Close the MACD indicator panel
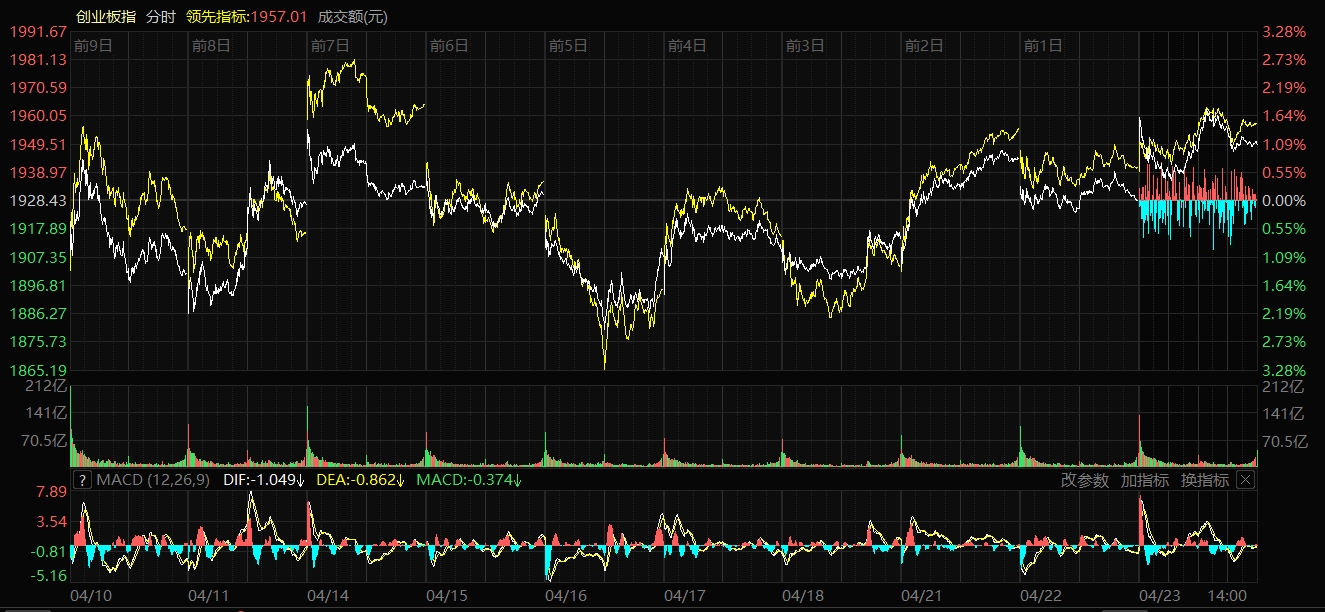The image size is (1325, 612). [x=1245, y=480]
